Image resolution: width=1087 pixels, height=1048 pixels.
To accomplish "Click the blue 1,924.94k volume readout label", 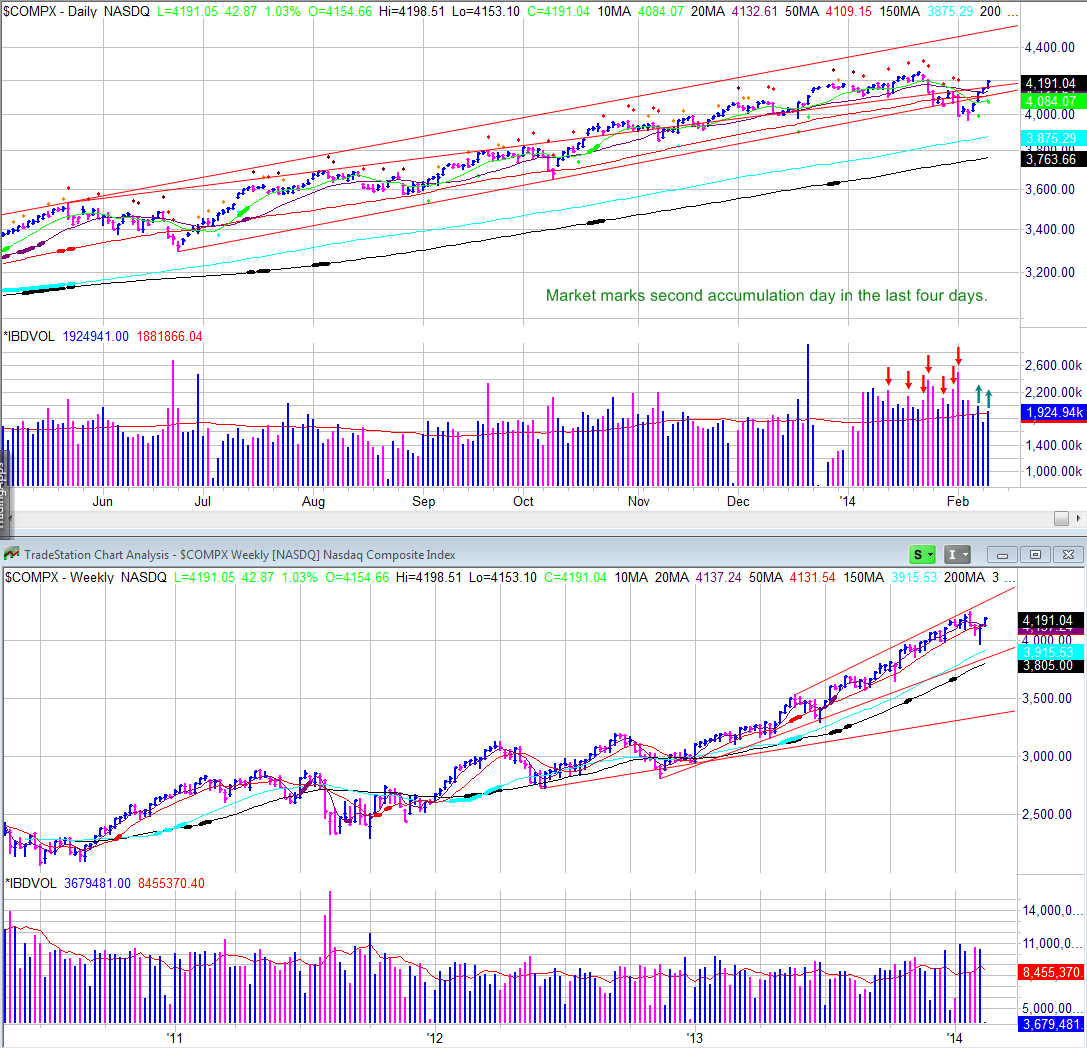I will click(1051, 412).
